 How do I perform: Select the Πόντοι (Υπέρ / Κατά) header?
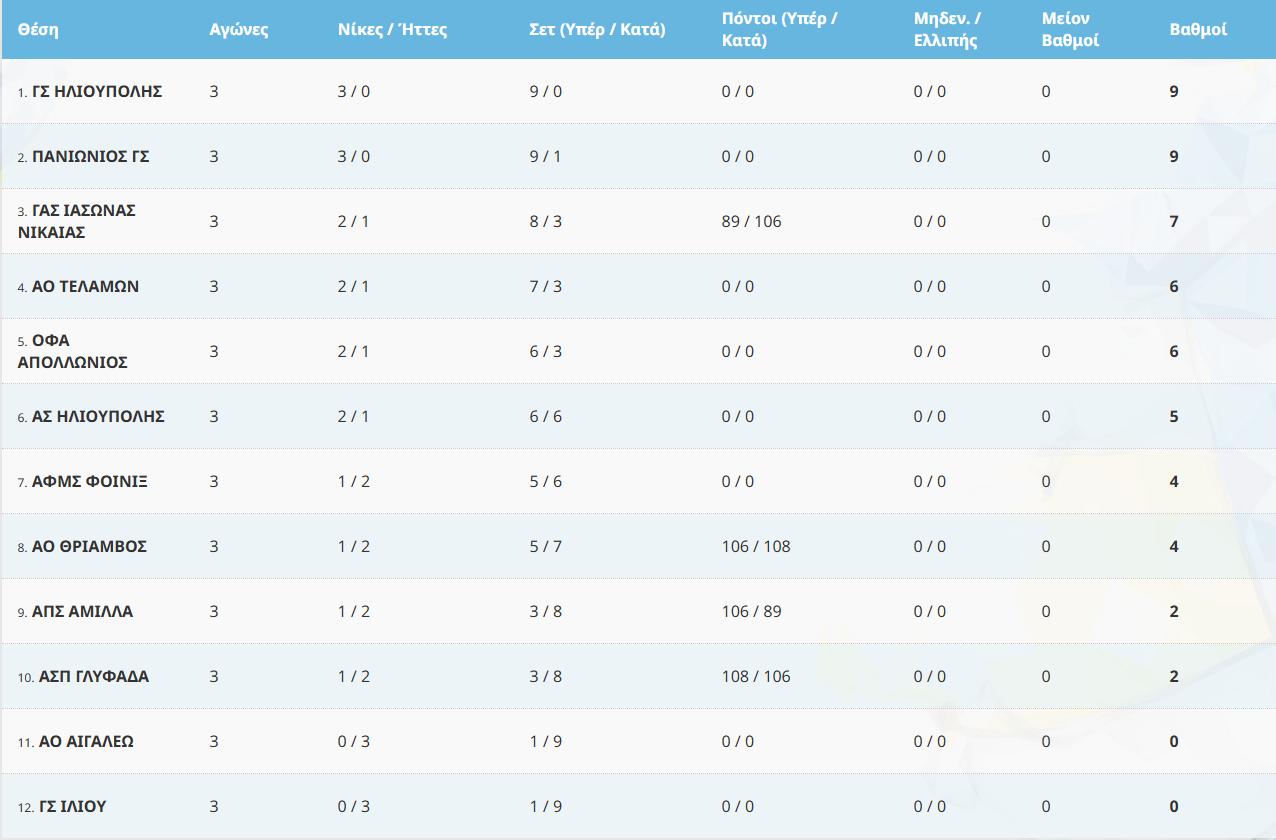pos(780,29)
